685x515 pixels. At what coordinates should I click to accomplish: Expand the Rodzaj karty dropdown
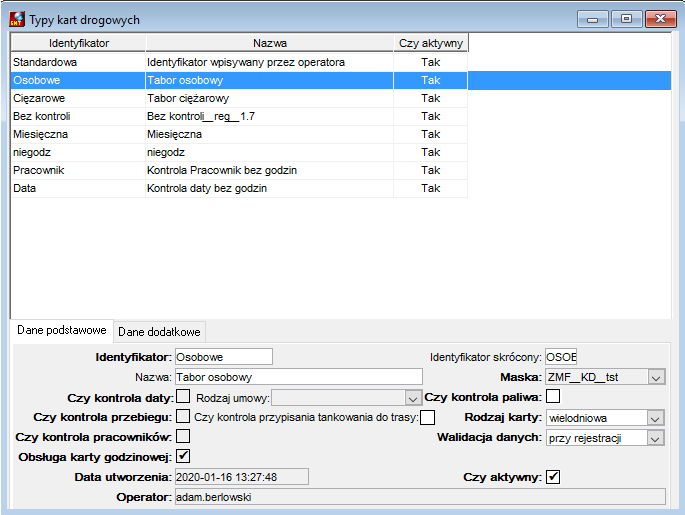click(x=655, y=418)
